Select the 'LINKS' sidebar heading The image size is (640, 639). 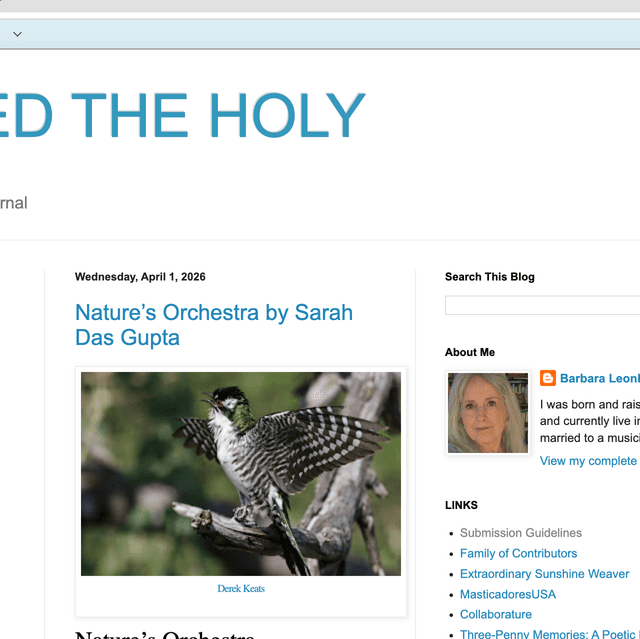coord(461,505)
